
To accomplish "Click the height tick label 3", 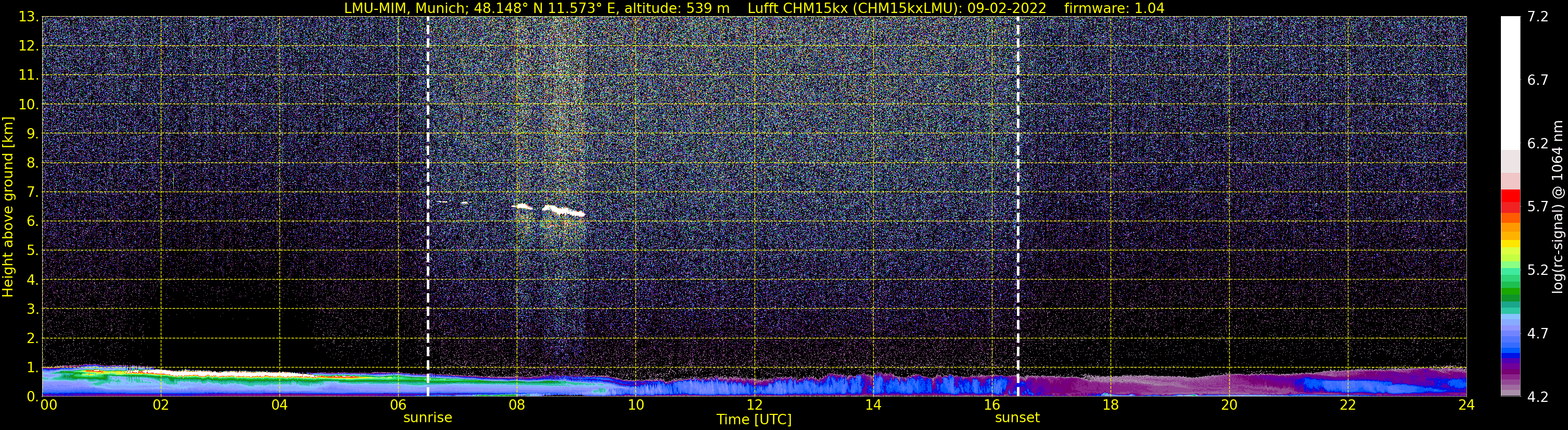I will point(32,309).
